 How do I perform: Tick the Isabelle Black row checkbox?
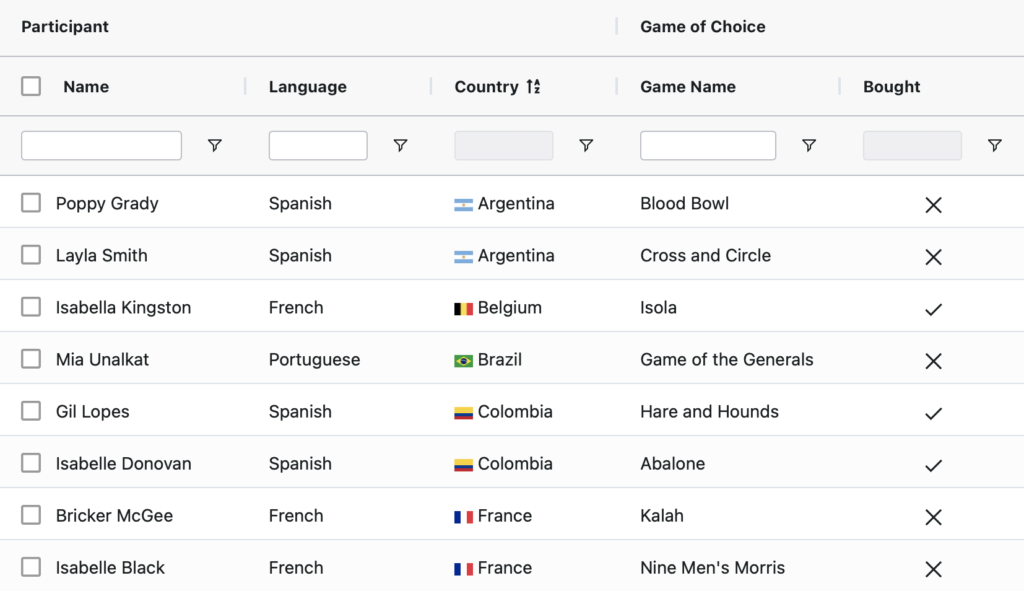point(31,568)
